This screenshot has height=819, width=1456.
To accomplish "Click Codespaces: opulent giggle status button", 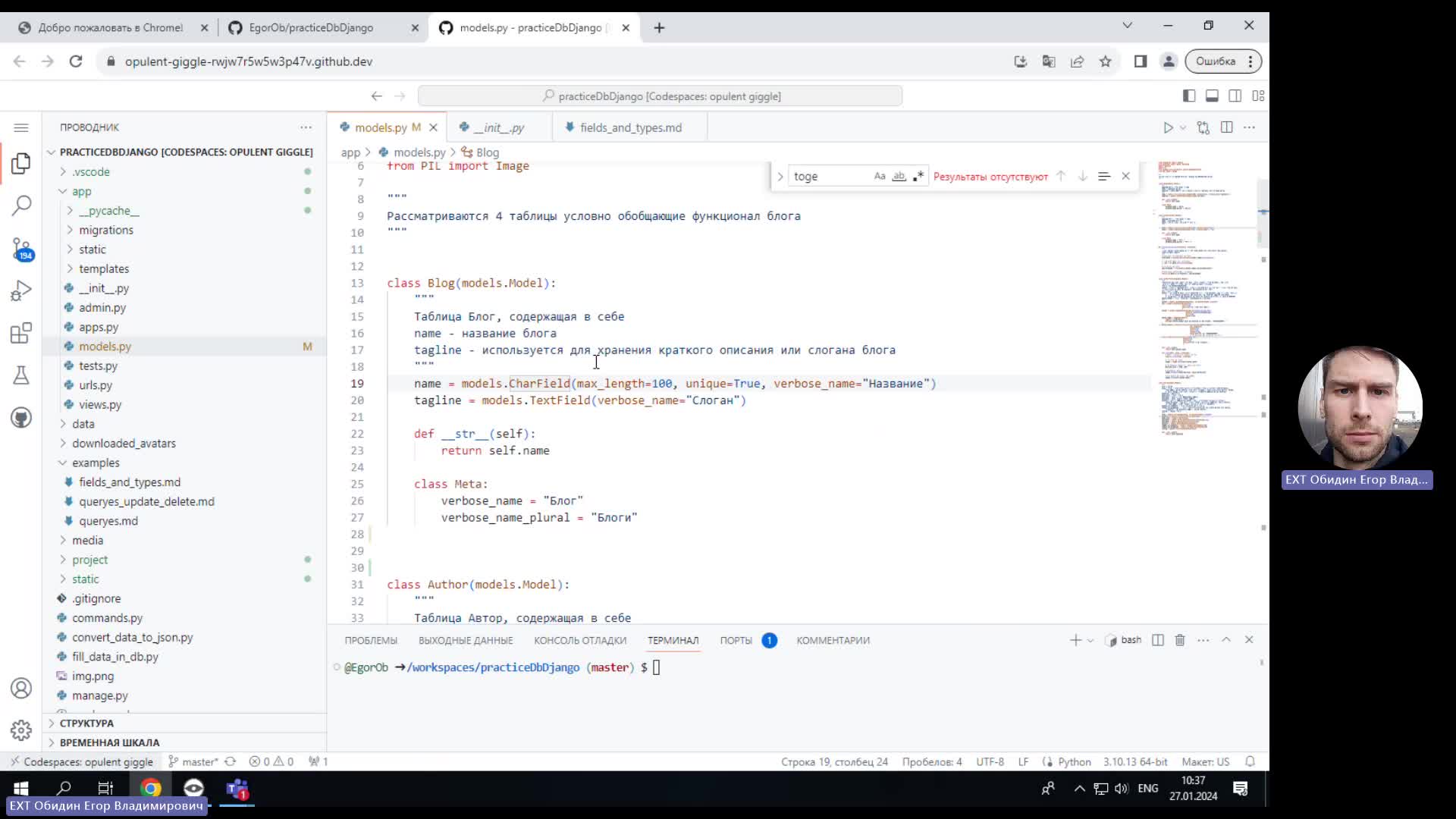I will point(81,761).
